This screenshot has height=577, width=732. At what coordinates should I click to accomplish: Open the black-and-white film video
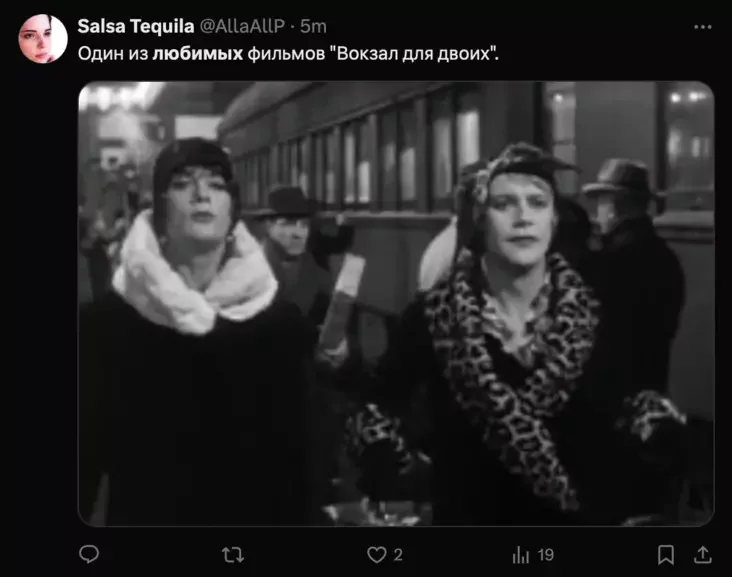point(396,304)
